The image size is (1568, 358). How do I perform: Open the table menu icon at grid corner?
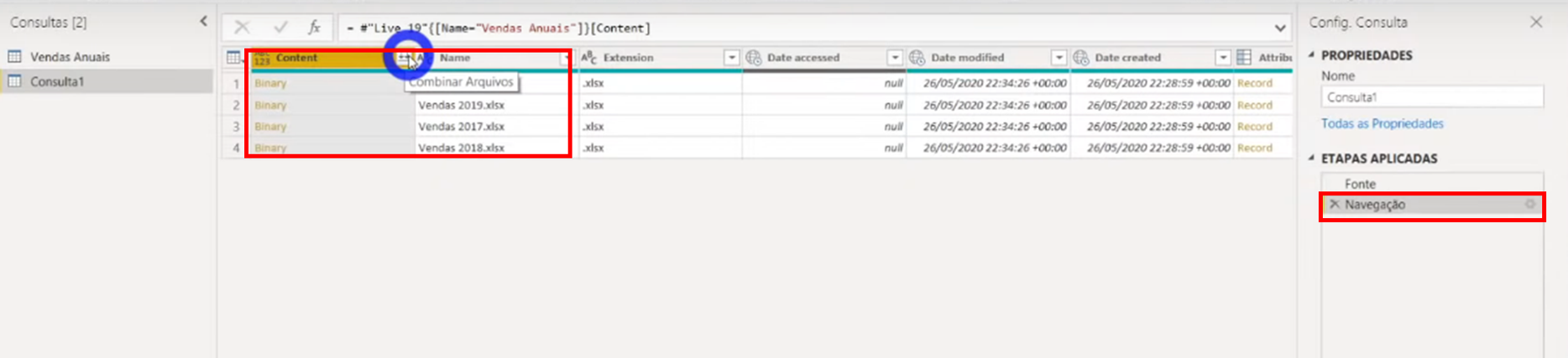tap(234, 58)
